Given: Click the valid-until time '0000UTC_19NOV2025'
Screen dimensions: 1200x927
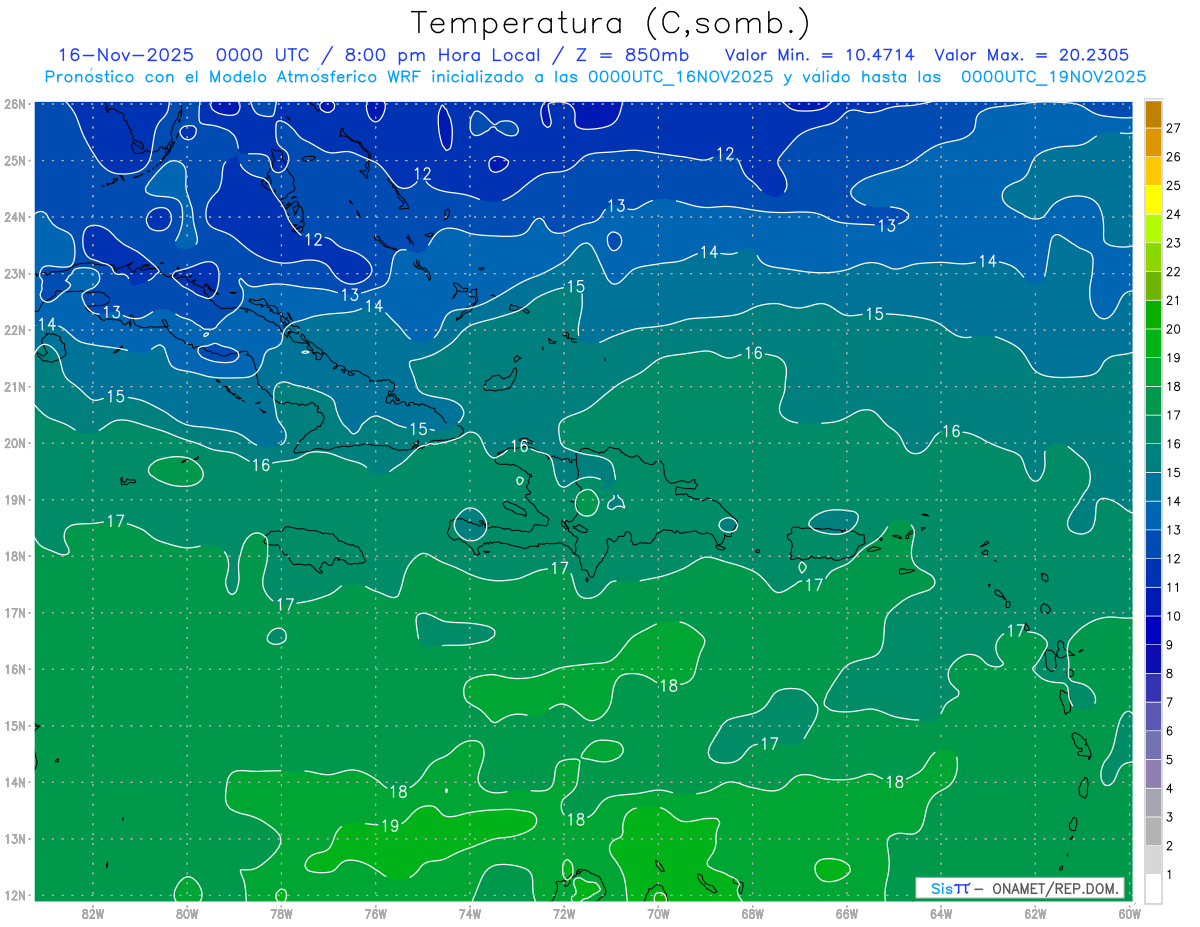Looking at the screenshot, I should [1053, 77].
